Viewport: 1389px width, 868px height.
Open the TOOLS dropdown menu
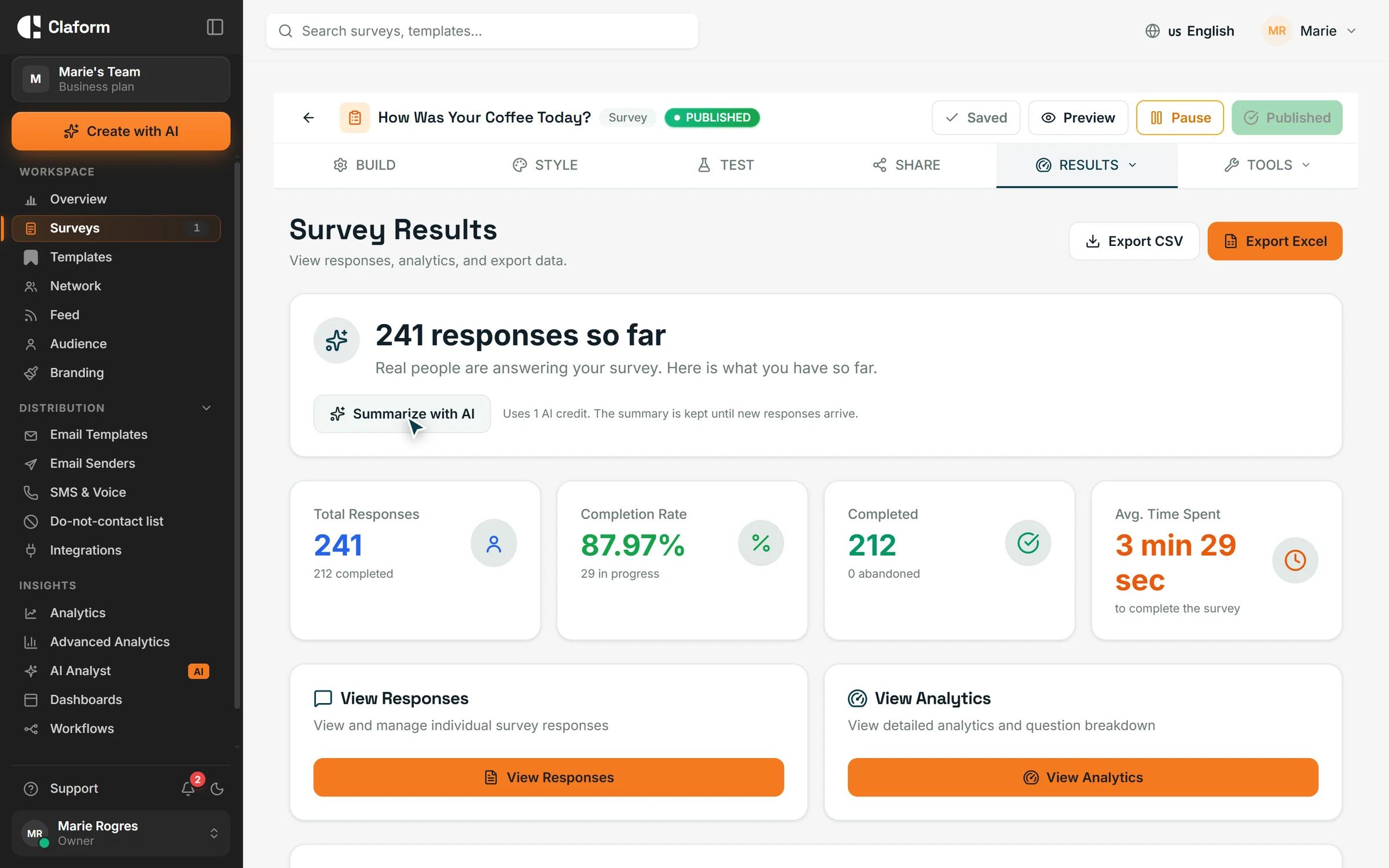(x=1267, y=165)
